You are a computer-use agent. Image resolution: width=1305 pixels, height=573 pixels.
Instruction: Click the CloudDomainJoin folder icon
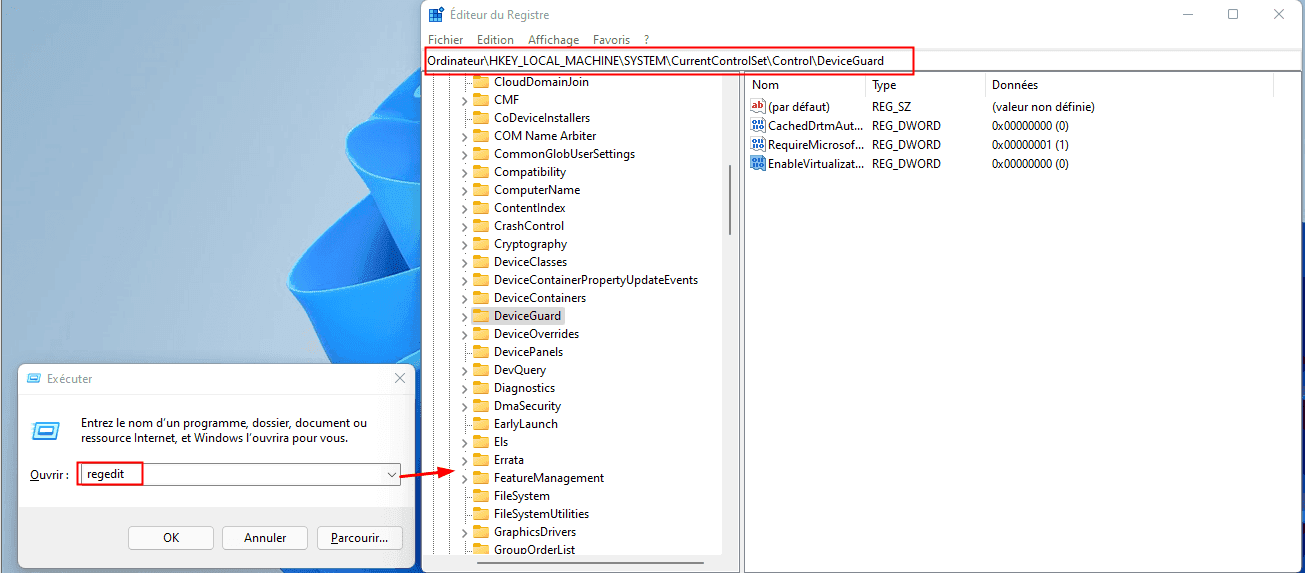(480, 82)
